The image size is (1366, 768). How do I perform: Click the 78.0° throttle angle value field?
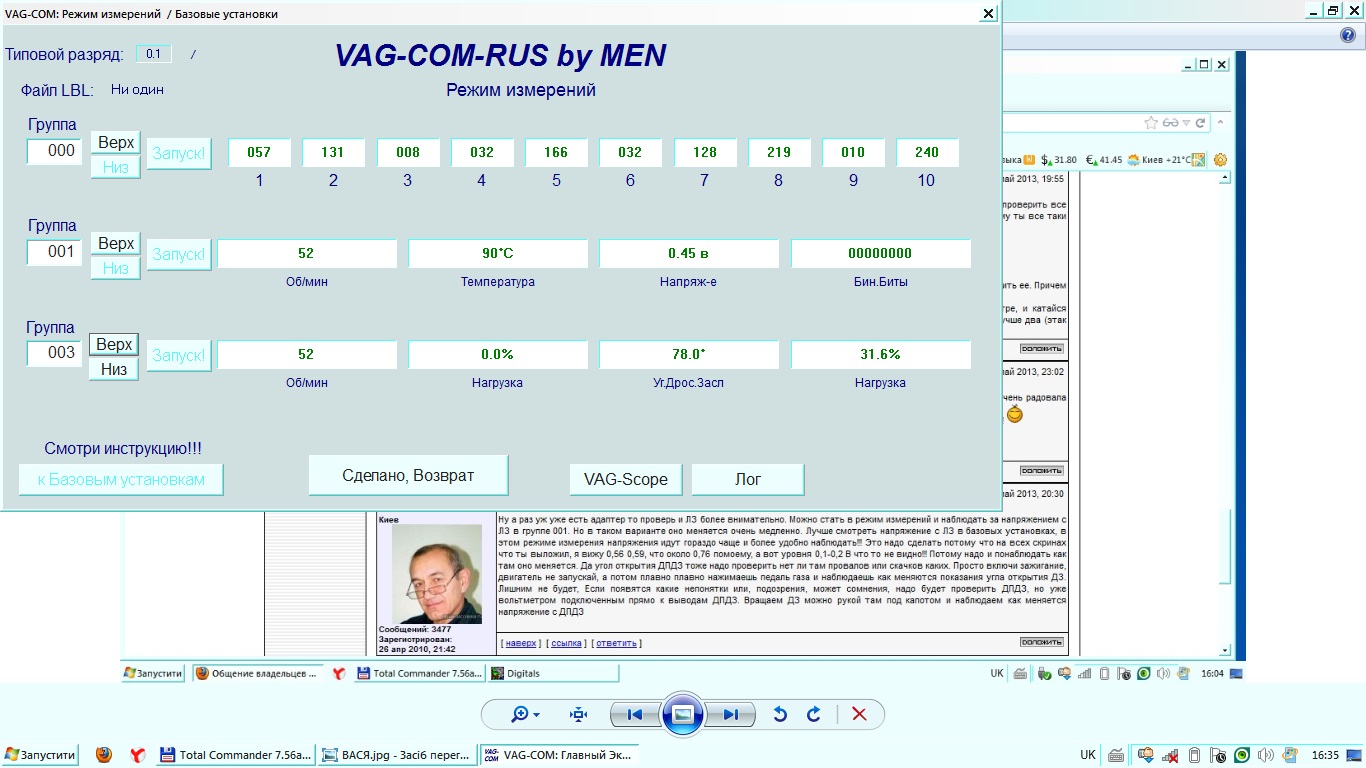689,354
